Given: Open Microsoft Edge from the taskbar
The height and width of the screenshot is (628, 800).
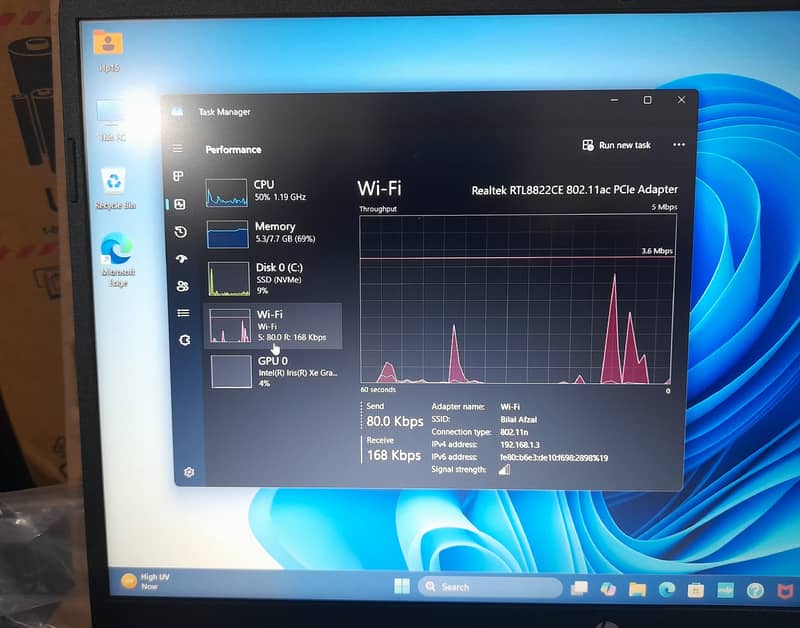Looking at the screenshot, I should [x=666, y=590].
